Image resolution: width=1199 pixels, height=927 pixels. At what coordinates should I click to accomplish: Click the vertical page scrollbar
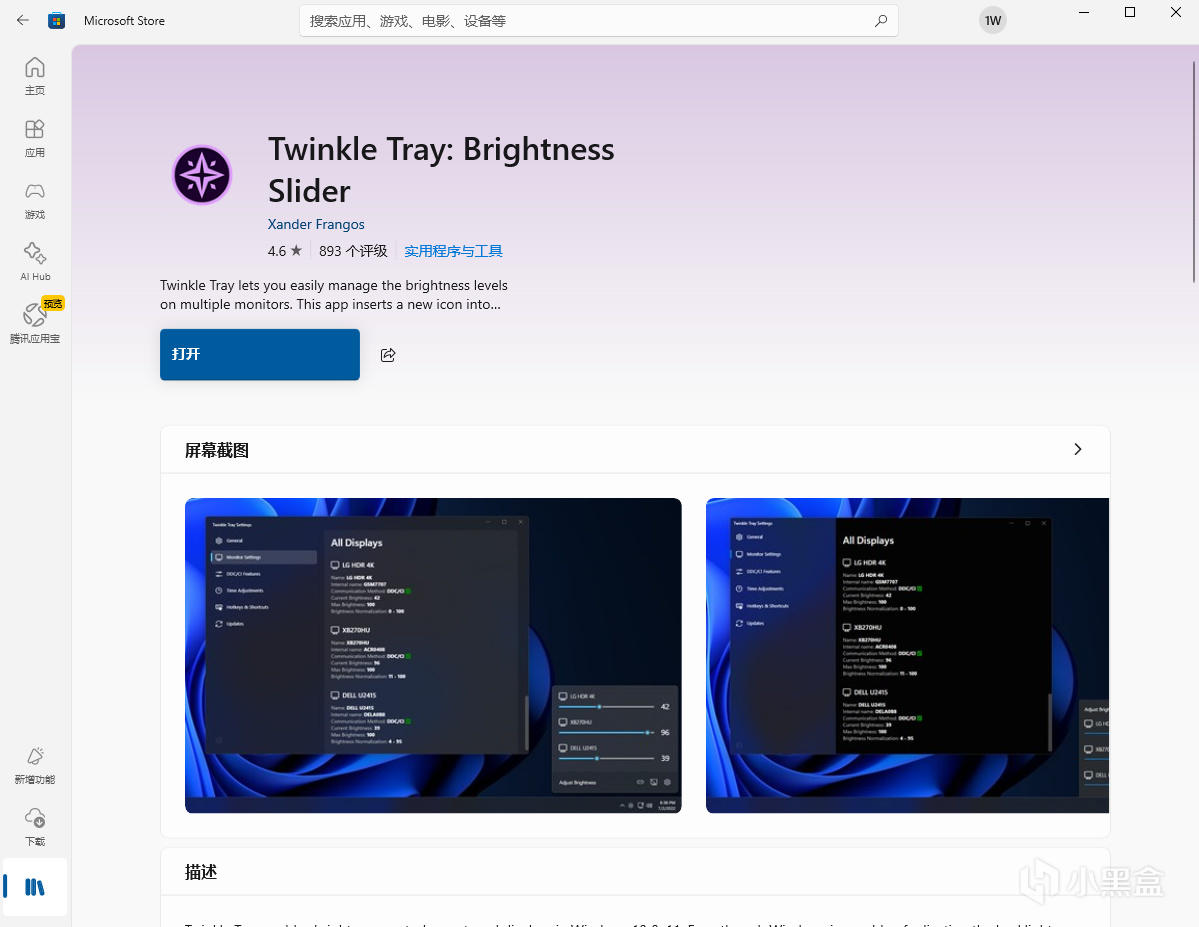click(1193, 172)
